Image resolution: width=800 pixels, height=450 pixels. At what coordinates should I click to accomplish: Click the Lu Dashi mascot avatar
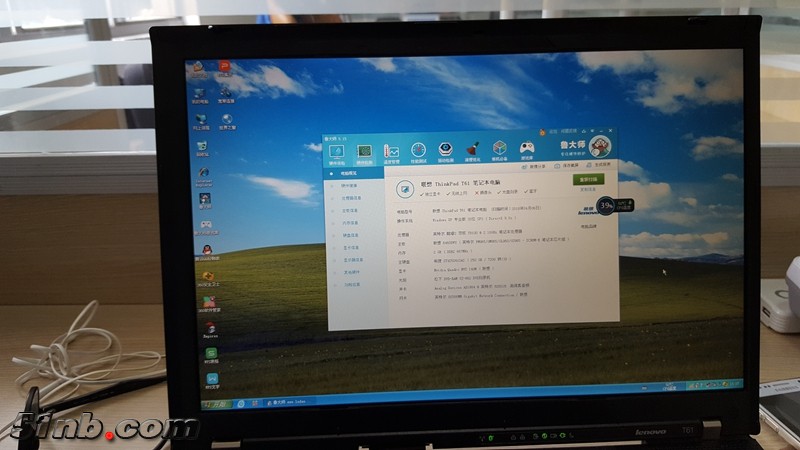[x=599, y=147]
